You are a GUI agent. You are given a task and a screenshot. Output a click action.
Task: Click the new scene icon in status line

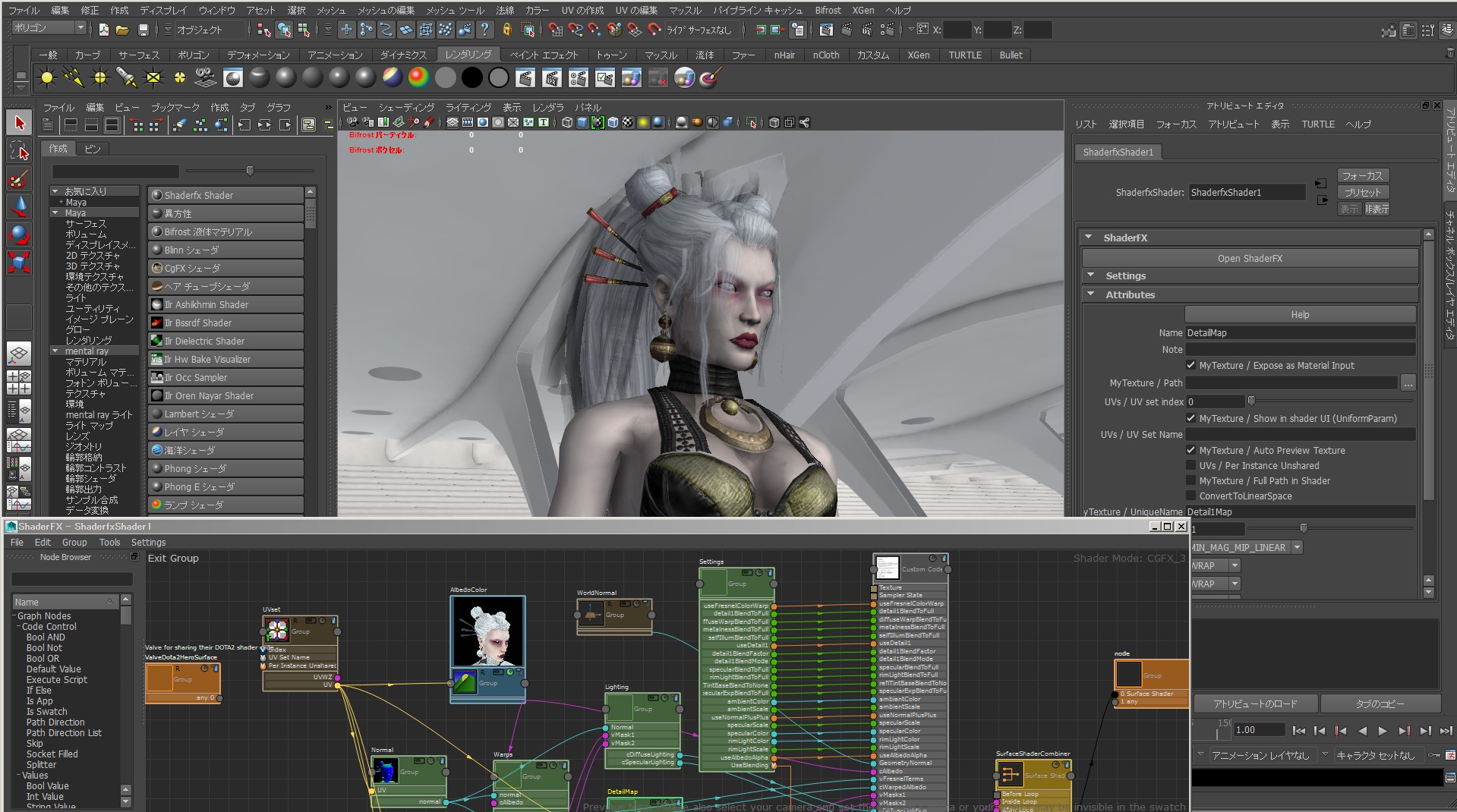(104, 30)
